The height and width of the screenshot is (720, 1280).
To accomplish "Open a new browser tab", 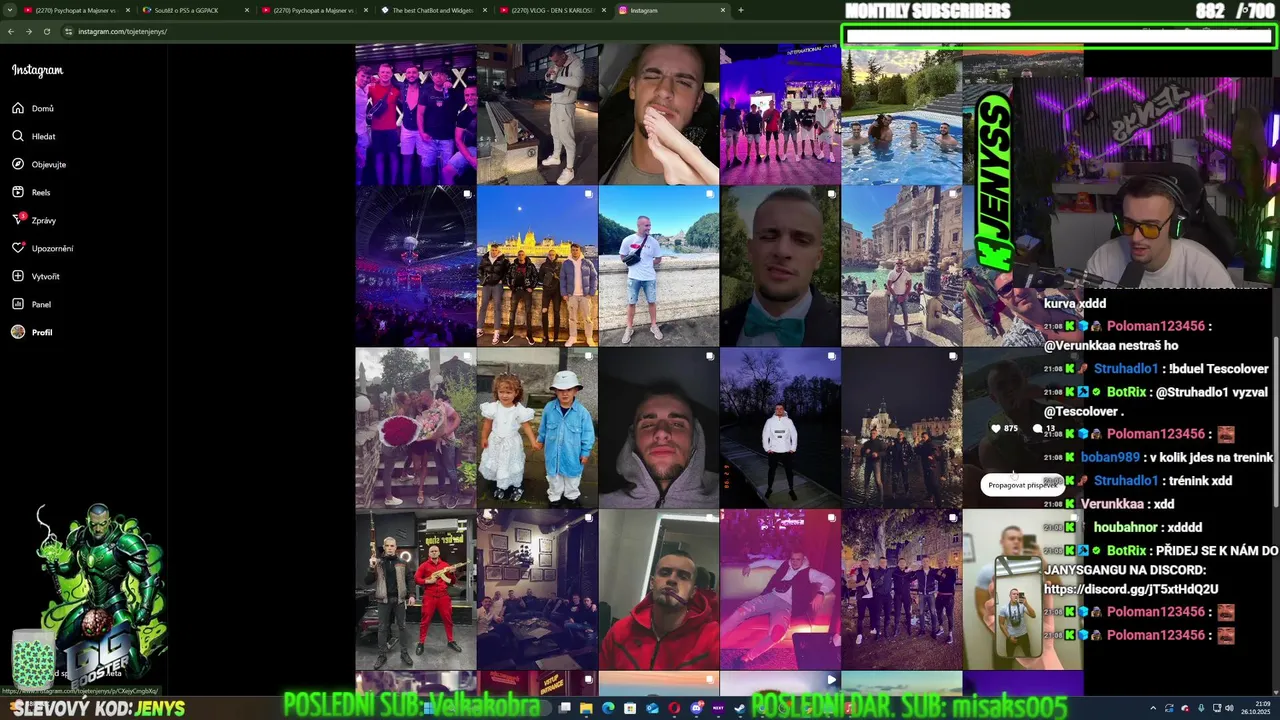I will pyautogui.click(x=741, y=10).
